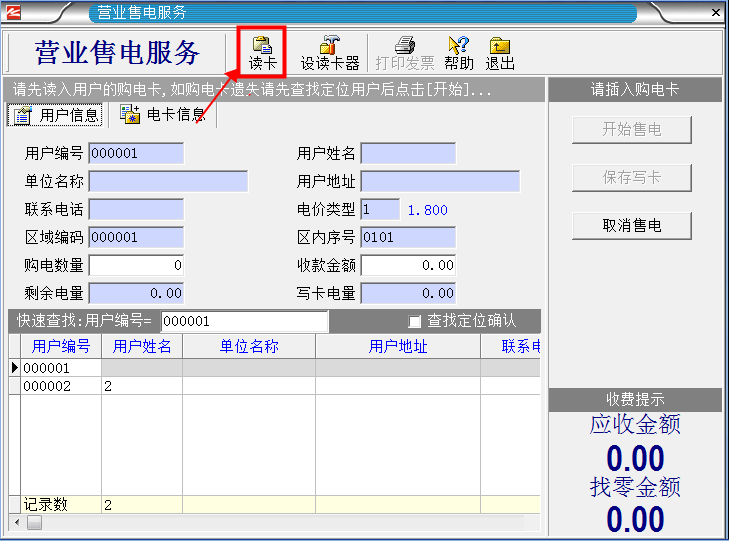Enable the 查找定位确认 checkbox

[x=415, y=321]
